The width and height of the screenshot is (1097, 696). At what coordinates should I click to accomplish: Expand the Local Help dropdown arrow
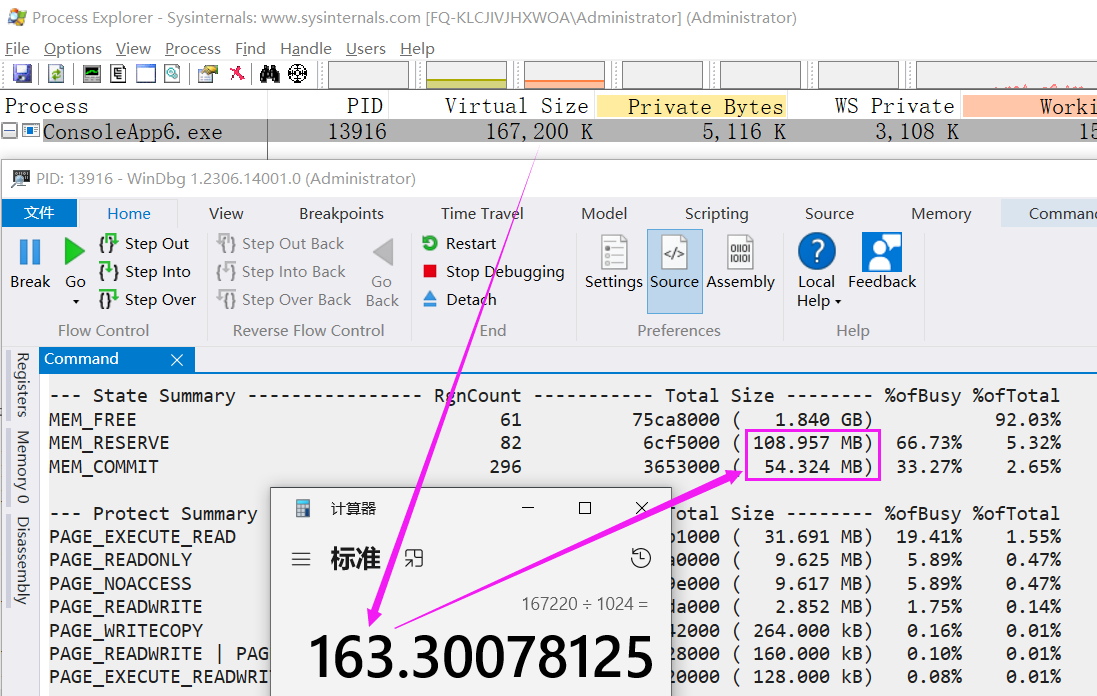(838, 301)
